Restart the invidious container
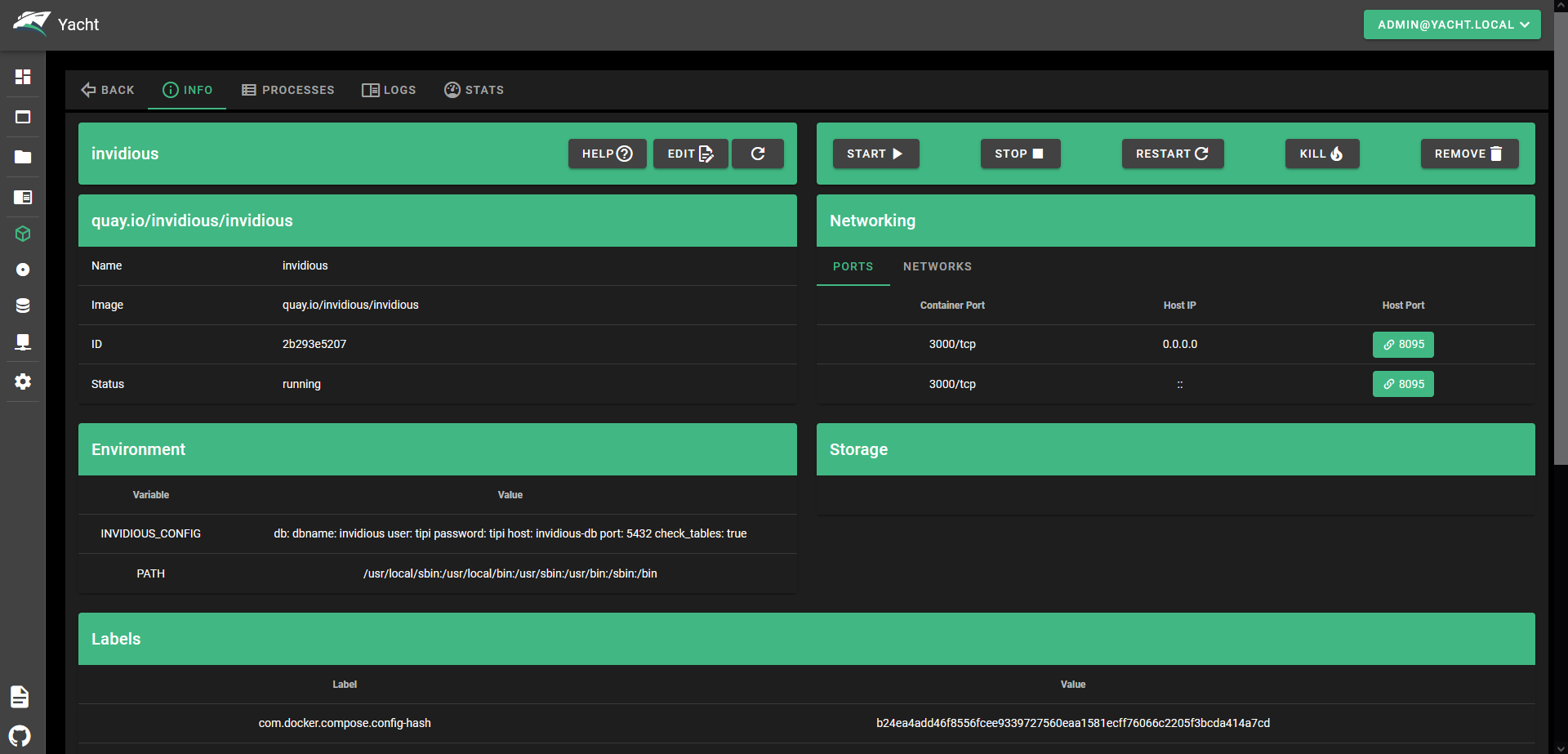The width and height of the screenshot is (1568, 754). click(1172, 154)
